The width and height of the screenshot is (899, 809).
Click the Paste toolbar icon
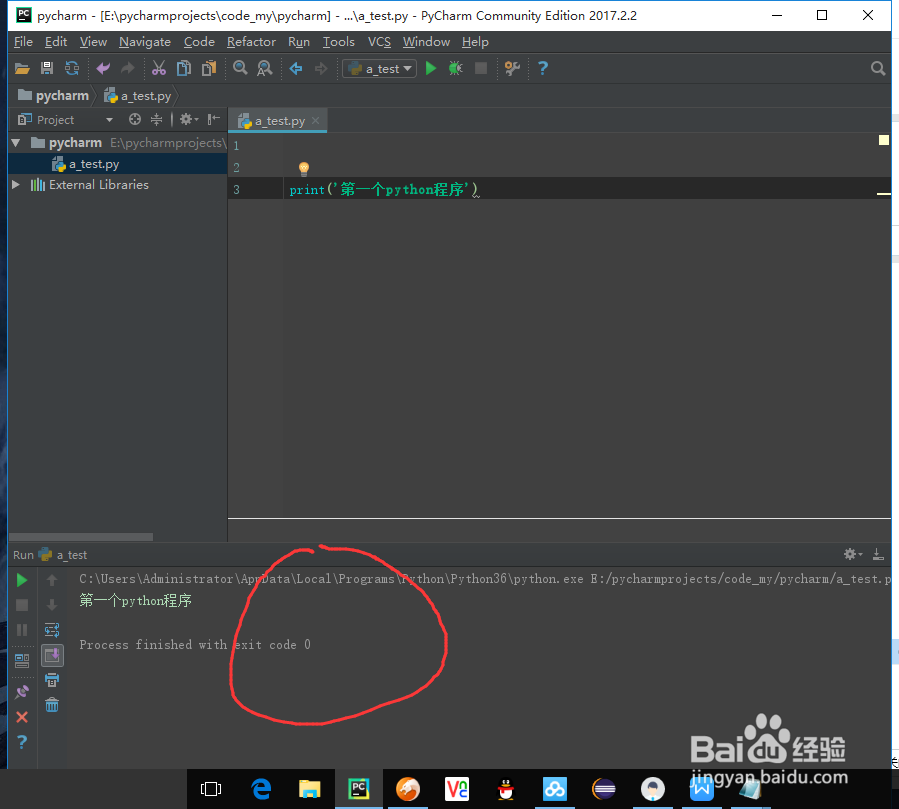(x=209, y=69)
